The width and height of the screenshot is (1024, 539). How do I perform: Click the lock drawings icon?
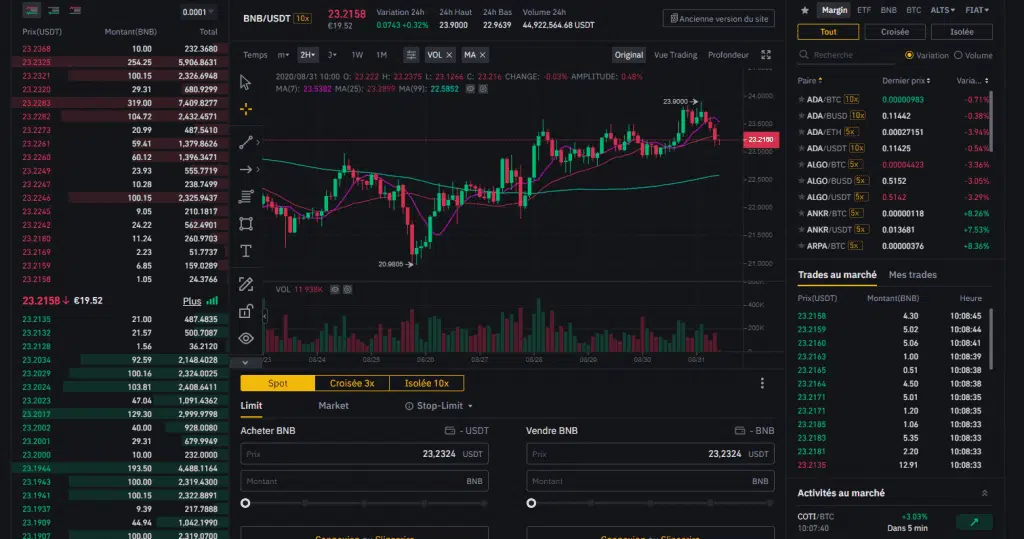(x=246, y=312)
